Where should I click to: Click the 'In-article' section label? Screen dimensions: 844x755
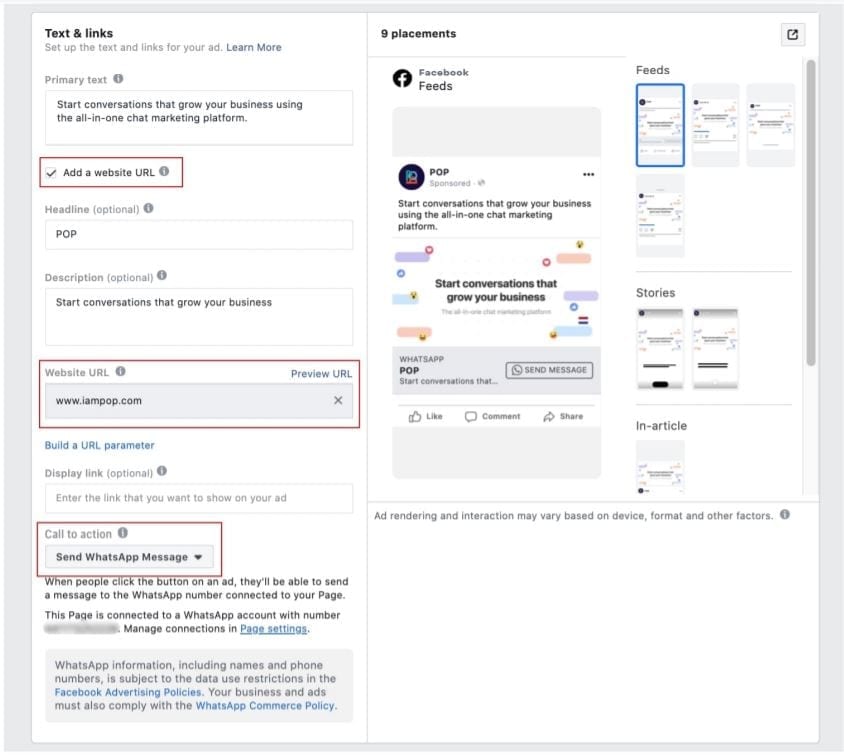click(x=661, y=426)
